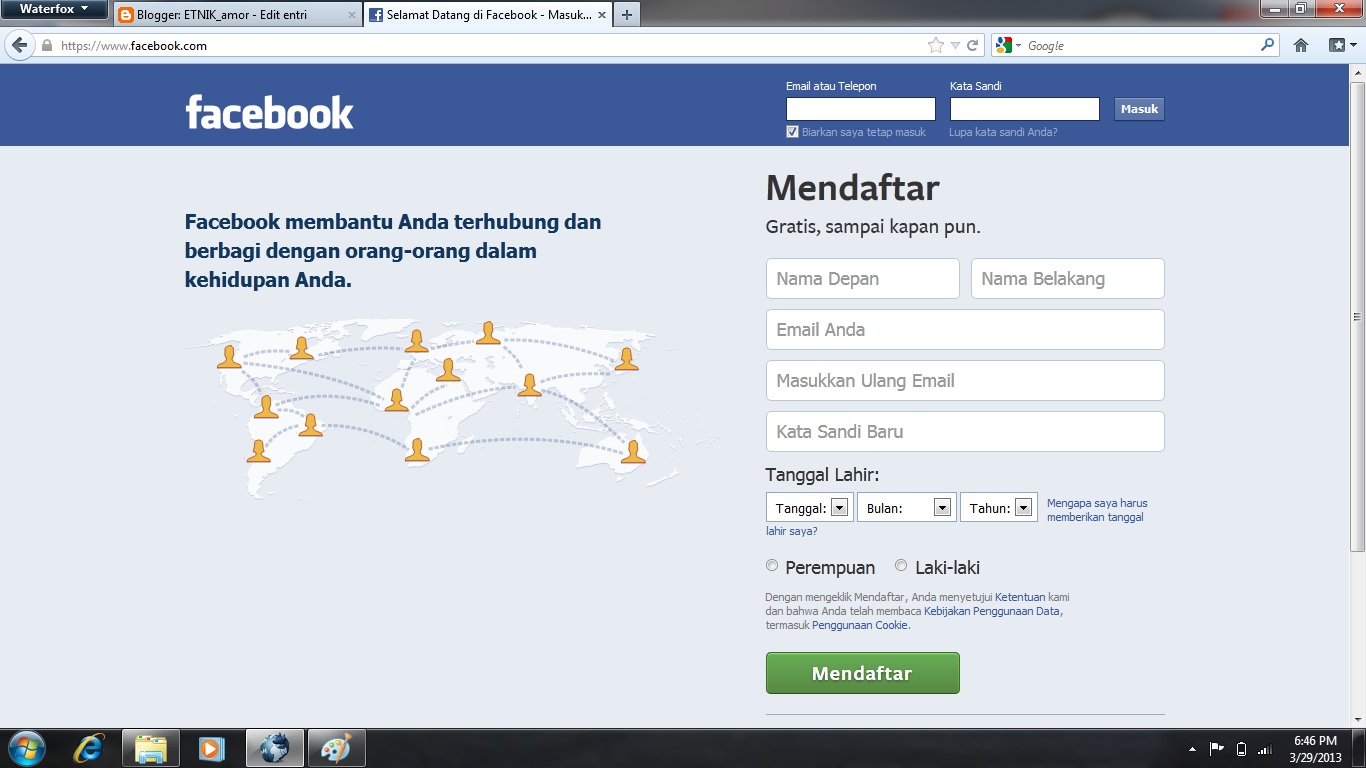Open Kebijakan Penggunaan Data link
This screenshot has width=1366, height=768.
tap(992, 611)
